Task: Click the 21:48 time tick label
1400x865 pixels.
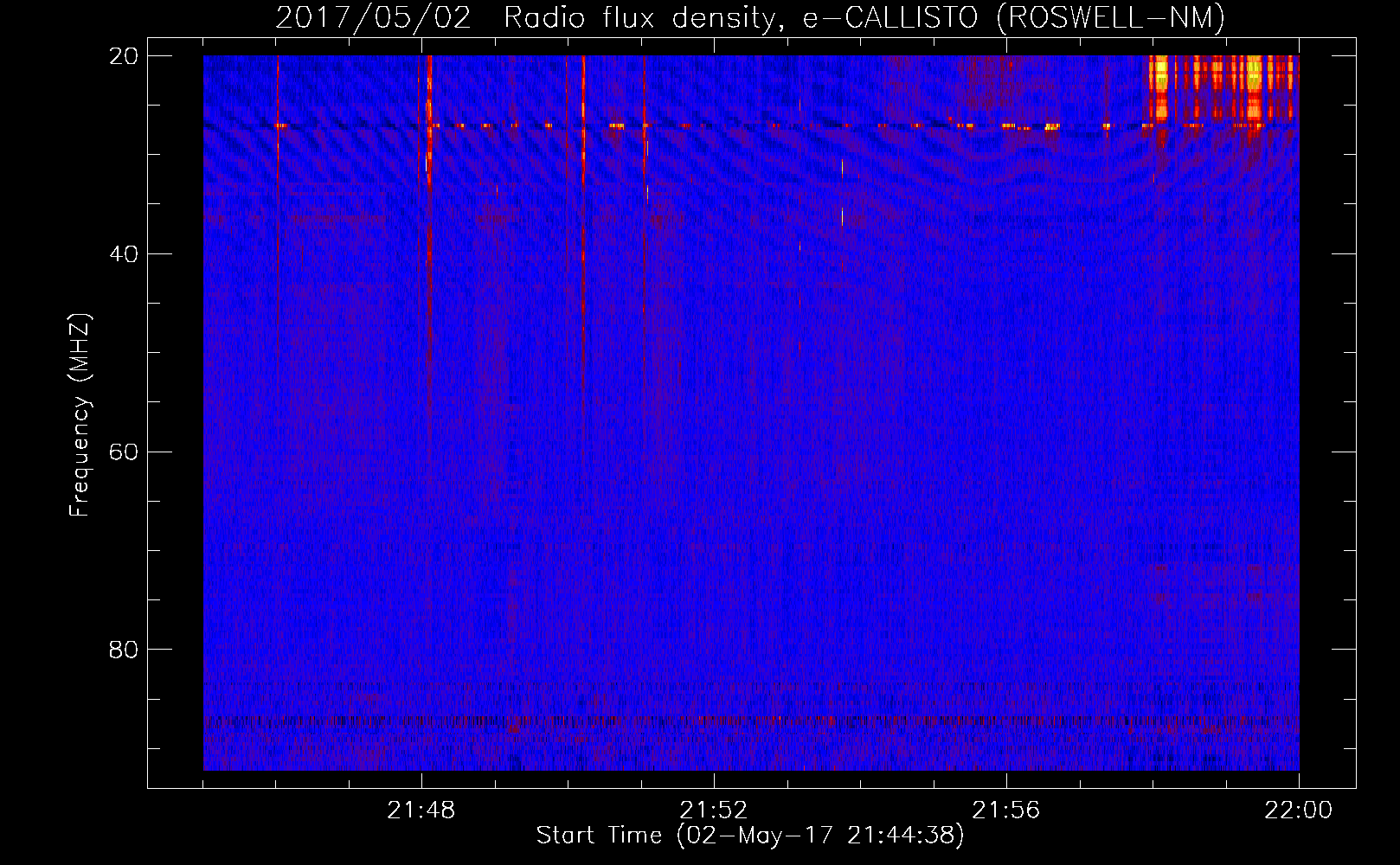Action: (x=421, y=811)
